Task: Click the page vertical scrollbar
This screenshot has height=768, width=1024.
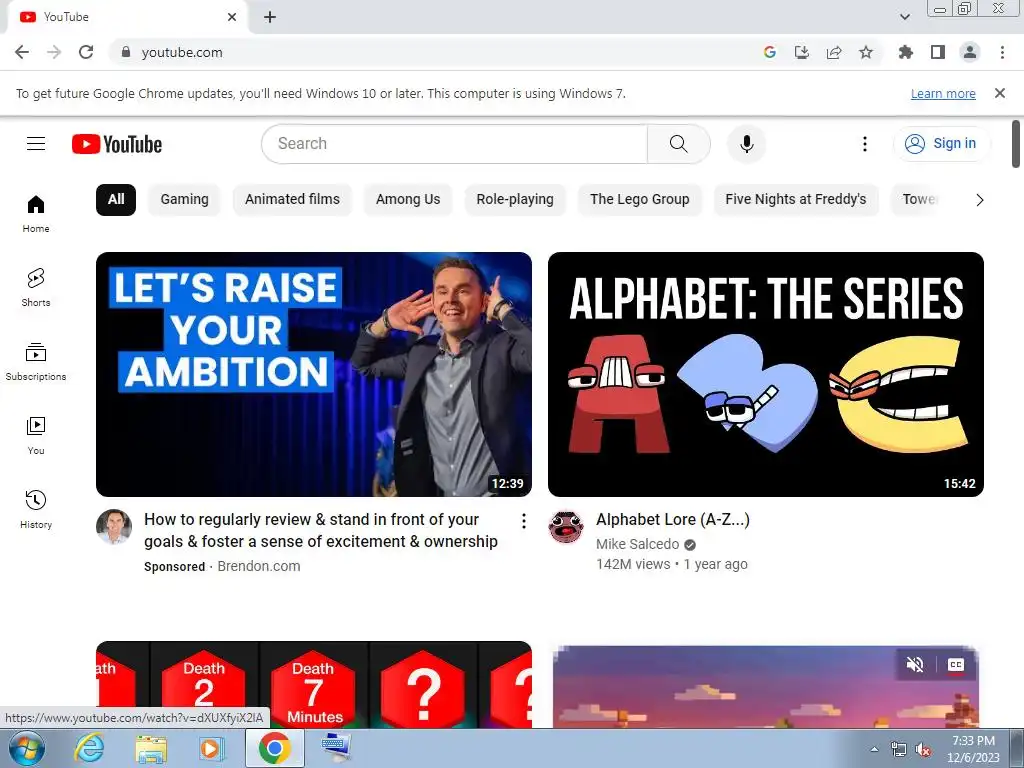Action: (x=1016, y=144)
